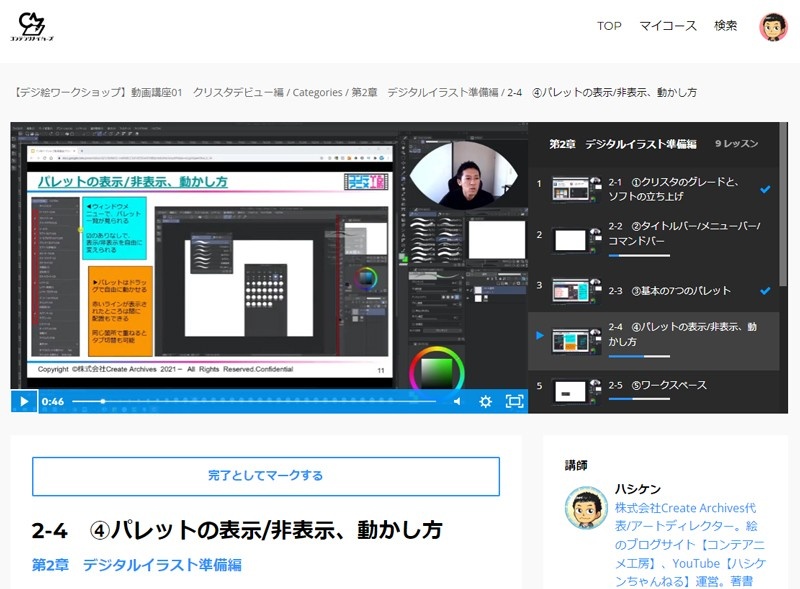
Task: Open video settings gear icon
Action: coord(485,402)
